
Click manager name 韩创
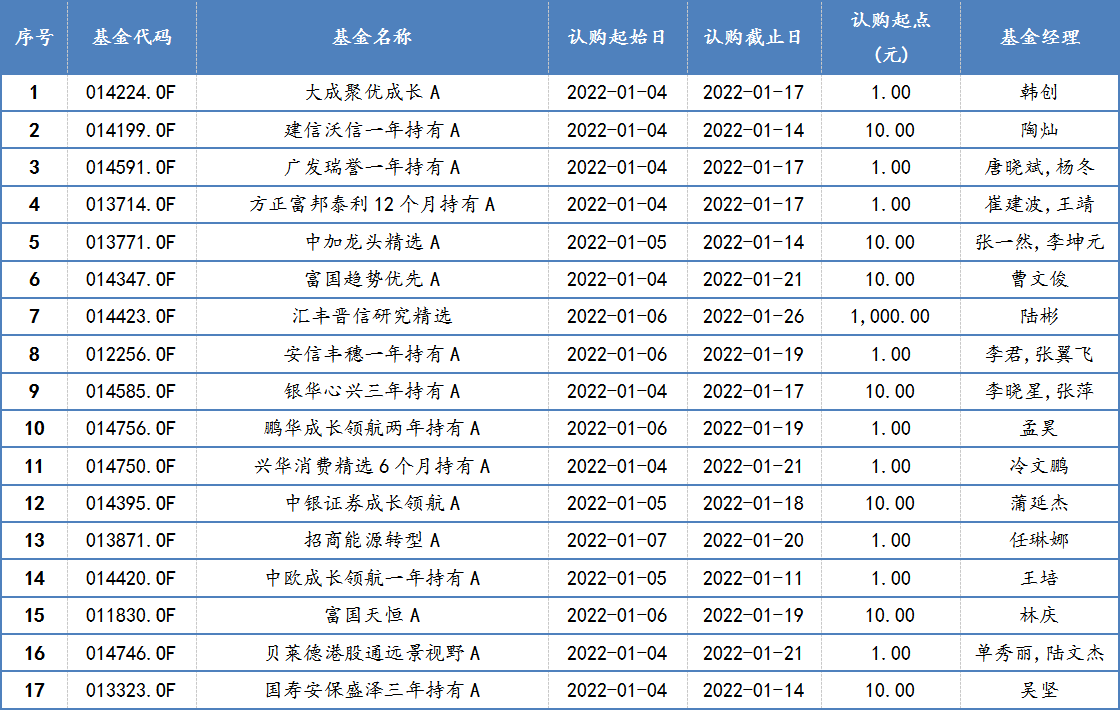(x=1039, y=93)
